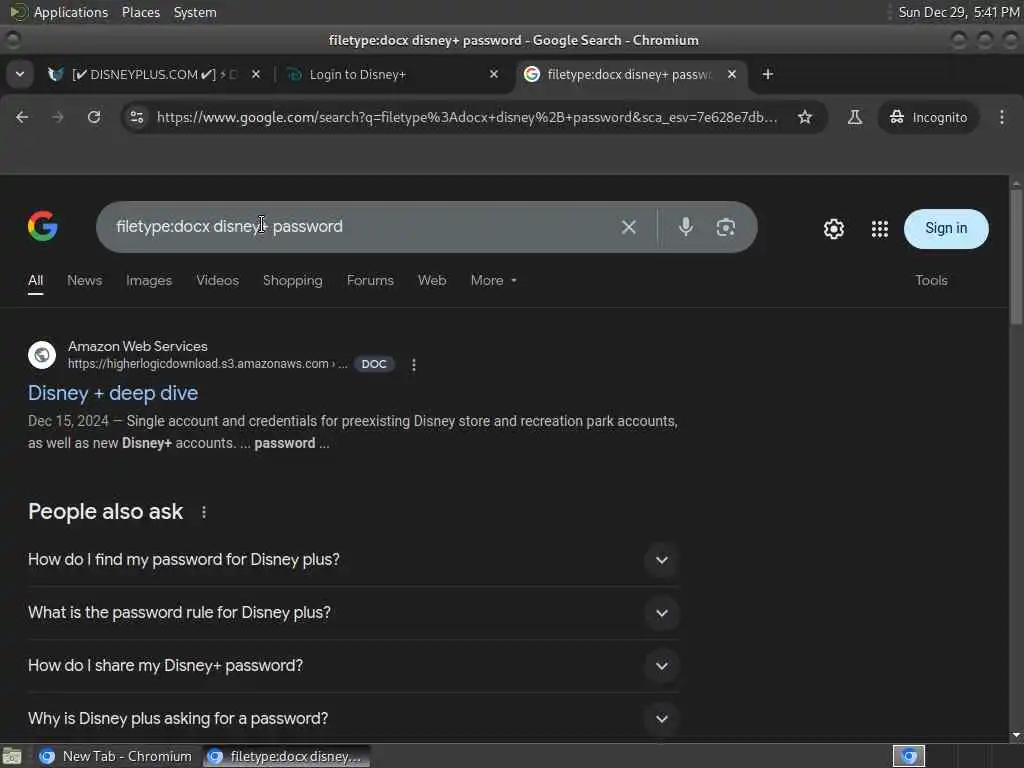Expand 'How do I find my password' question
This screenshot has height=768, width=1024.
click(x=353, y=560)
